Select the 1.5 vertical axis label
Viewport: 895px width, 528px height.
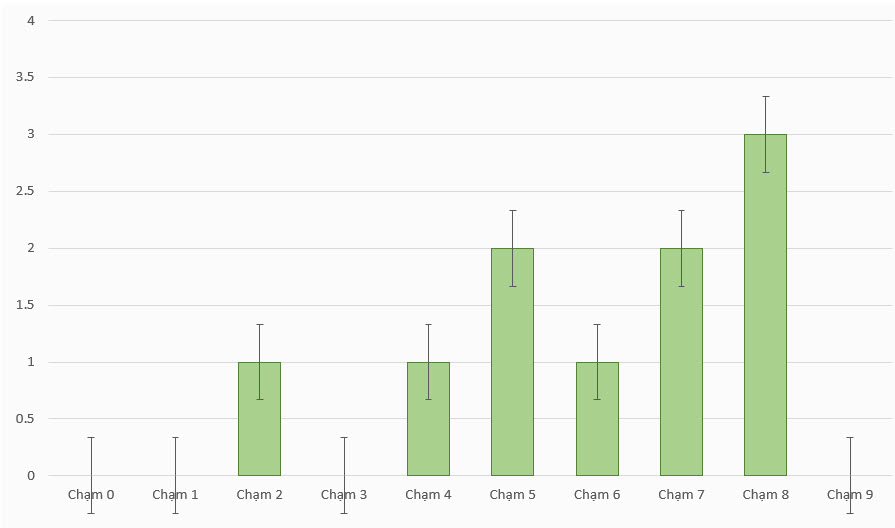(x=26, y=305)
